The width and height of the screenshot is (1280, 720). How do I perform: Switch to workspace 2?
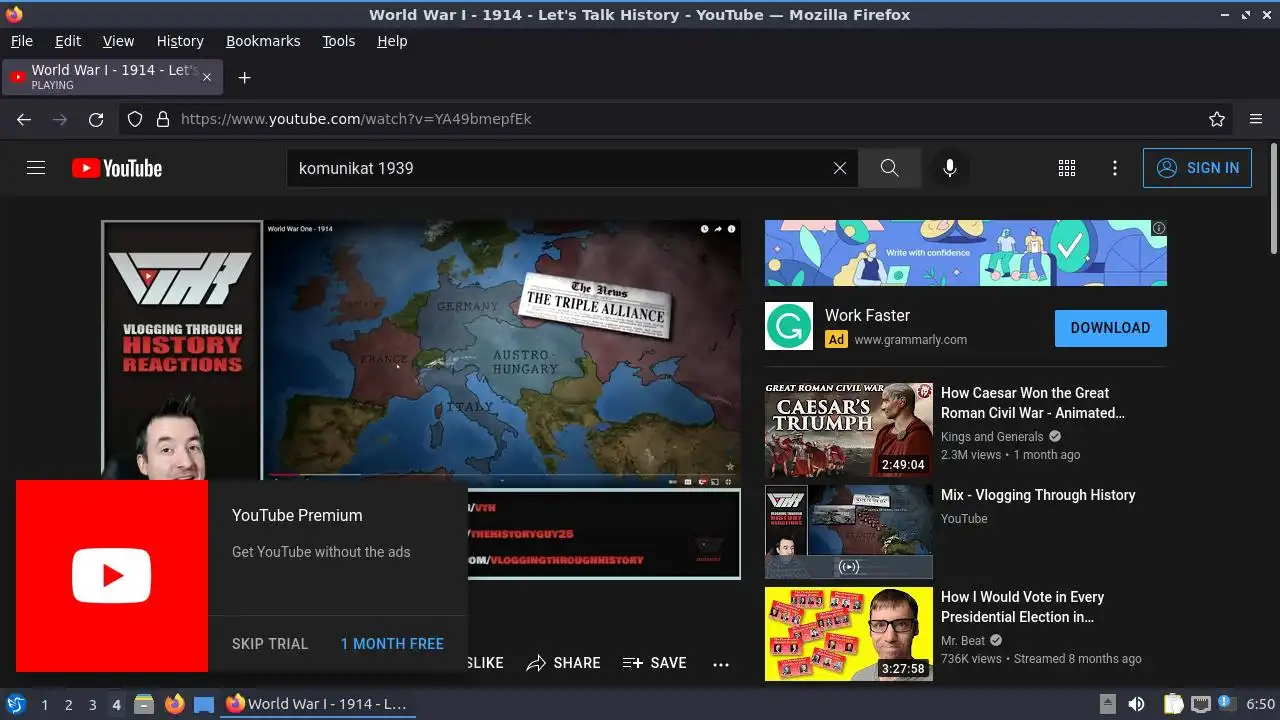click(x=68, y=705)
